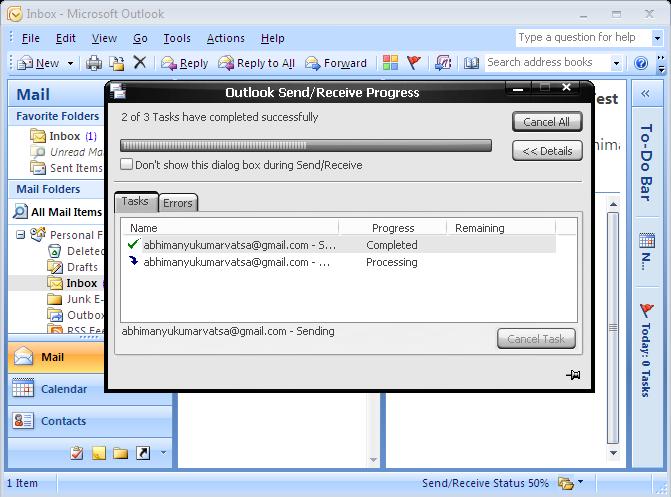Click the Drafts folder icon
This screenshot has width=671, height=497.
click(55, 267)
